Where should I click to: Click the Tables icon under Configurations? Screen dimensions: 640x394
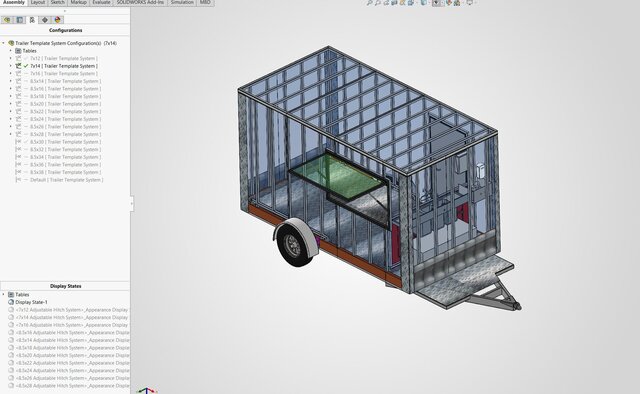(18, 51)
